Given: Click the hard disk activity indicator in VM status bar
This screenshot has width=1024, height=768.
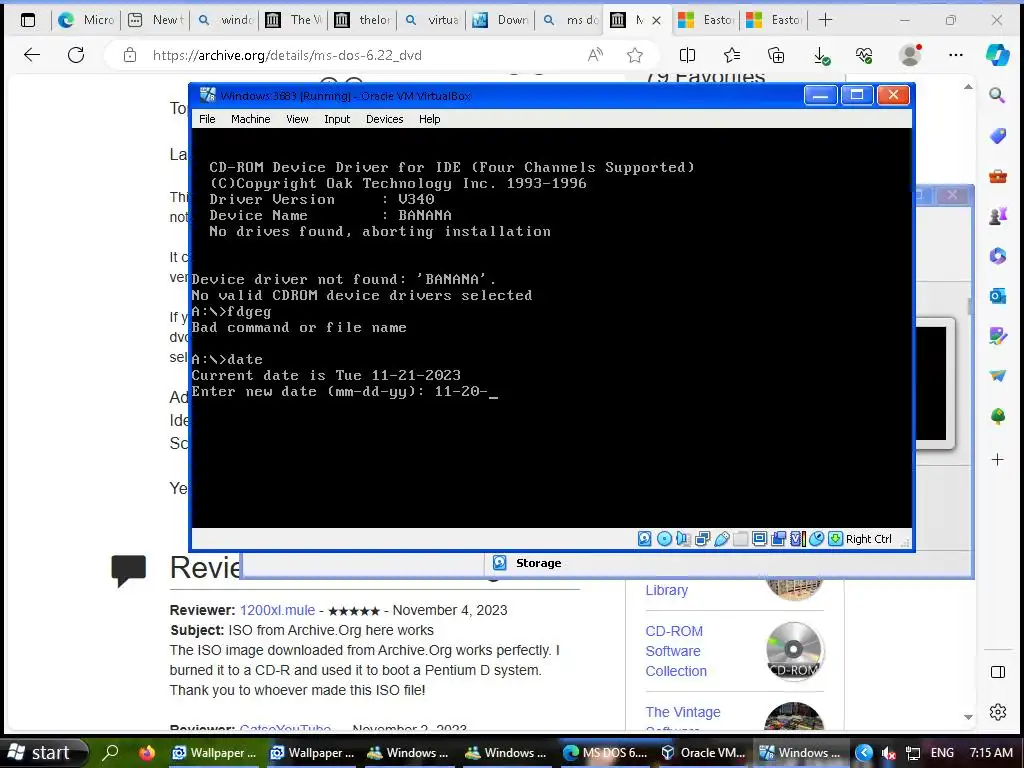Looking at the screenshot, I should tap(645, 539).
